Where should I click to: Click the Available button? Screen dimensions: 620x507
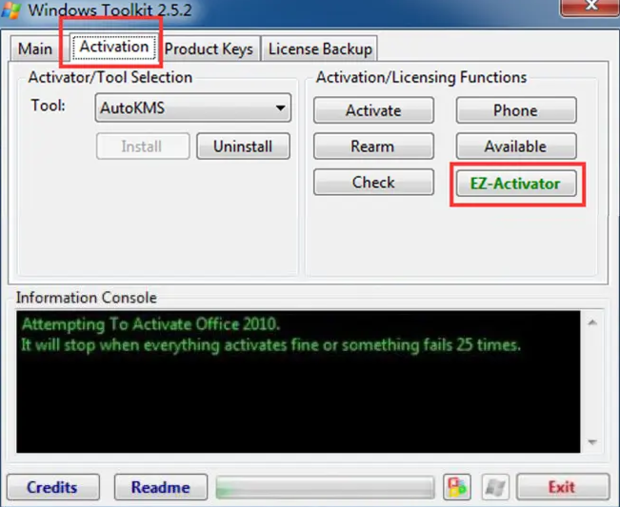click(x=516, y=146)
